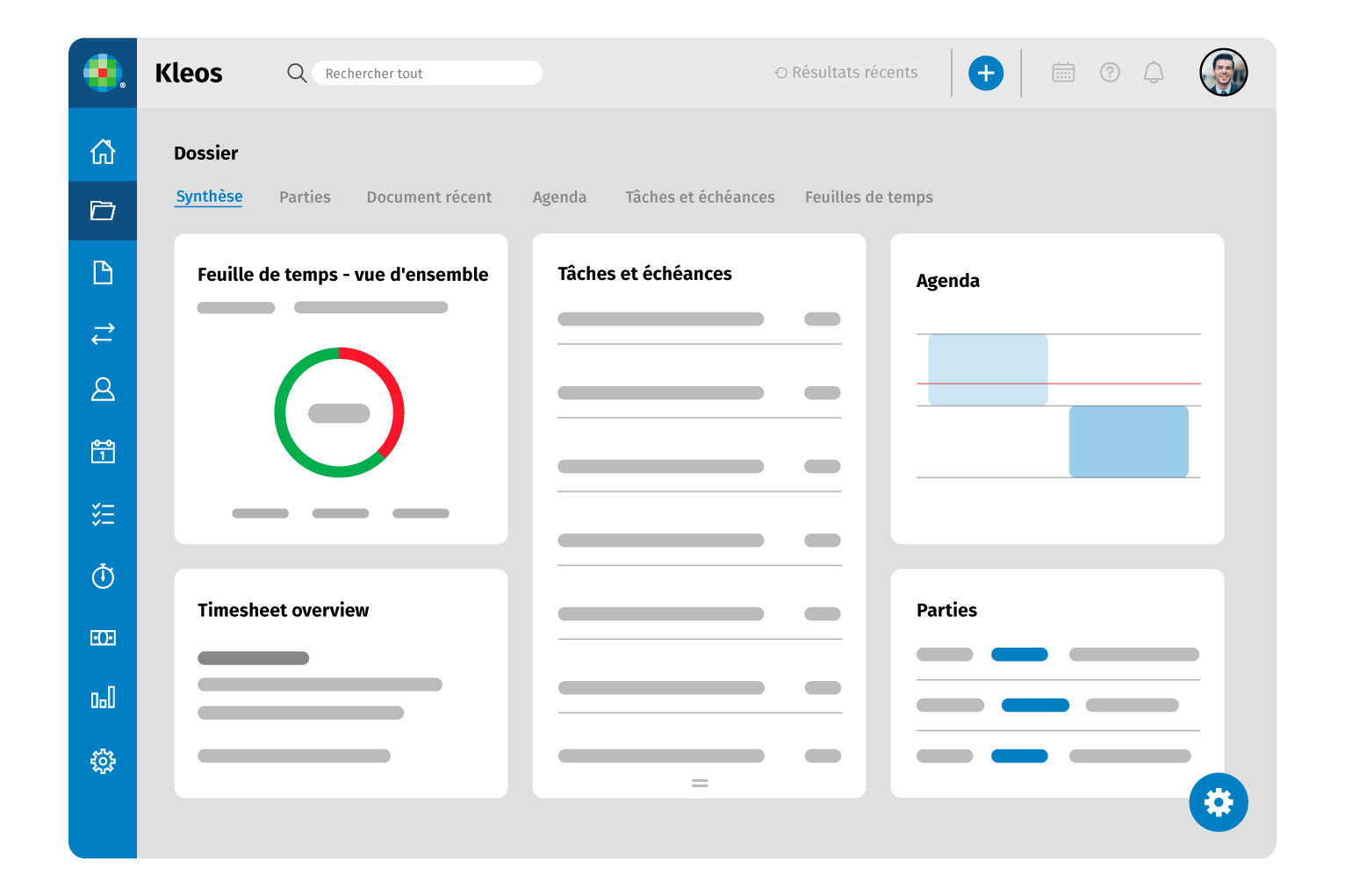The width and height of the screenshot is (1345, 896).
Task: Open the Documents page icon in sidebar
Action: click(103, 273)
